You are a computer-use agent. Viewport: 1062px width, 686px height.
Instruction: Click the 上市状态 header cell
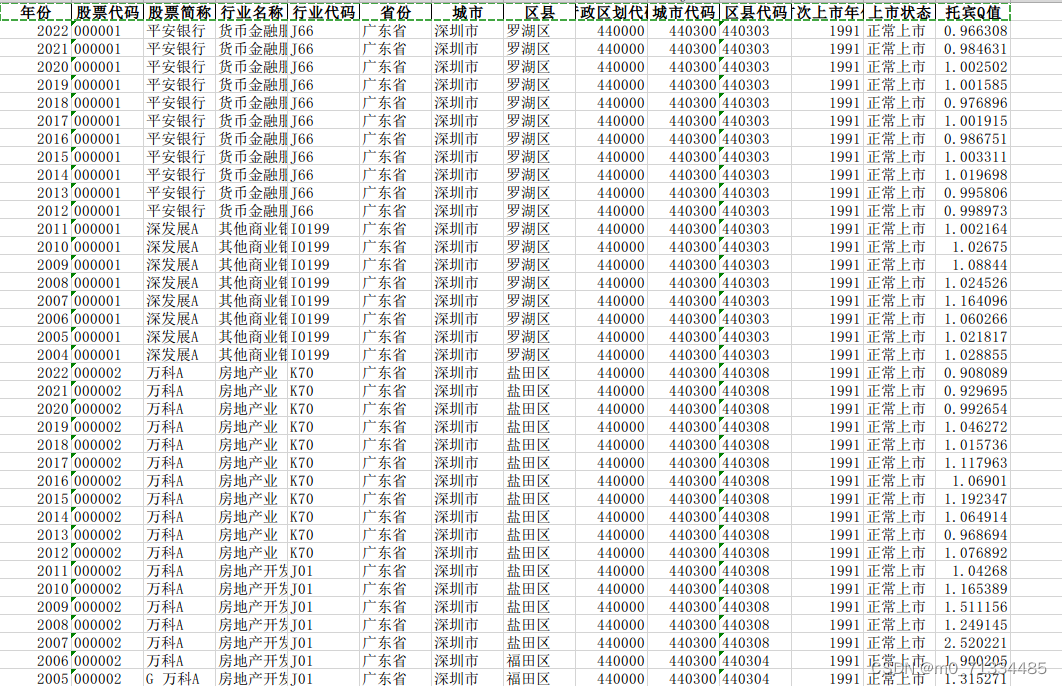click(x=899, y=12)
